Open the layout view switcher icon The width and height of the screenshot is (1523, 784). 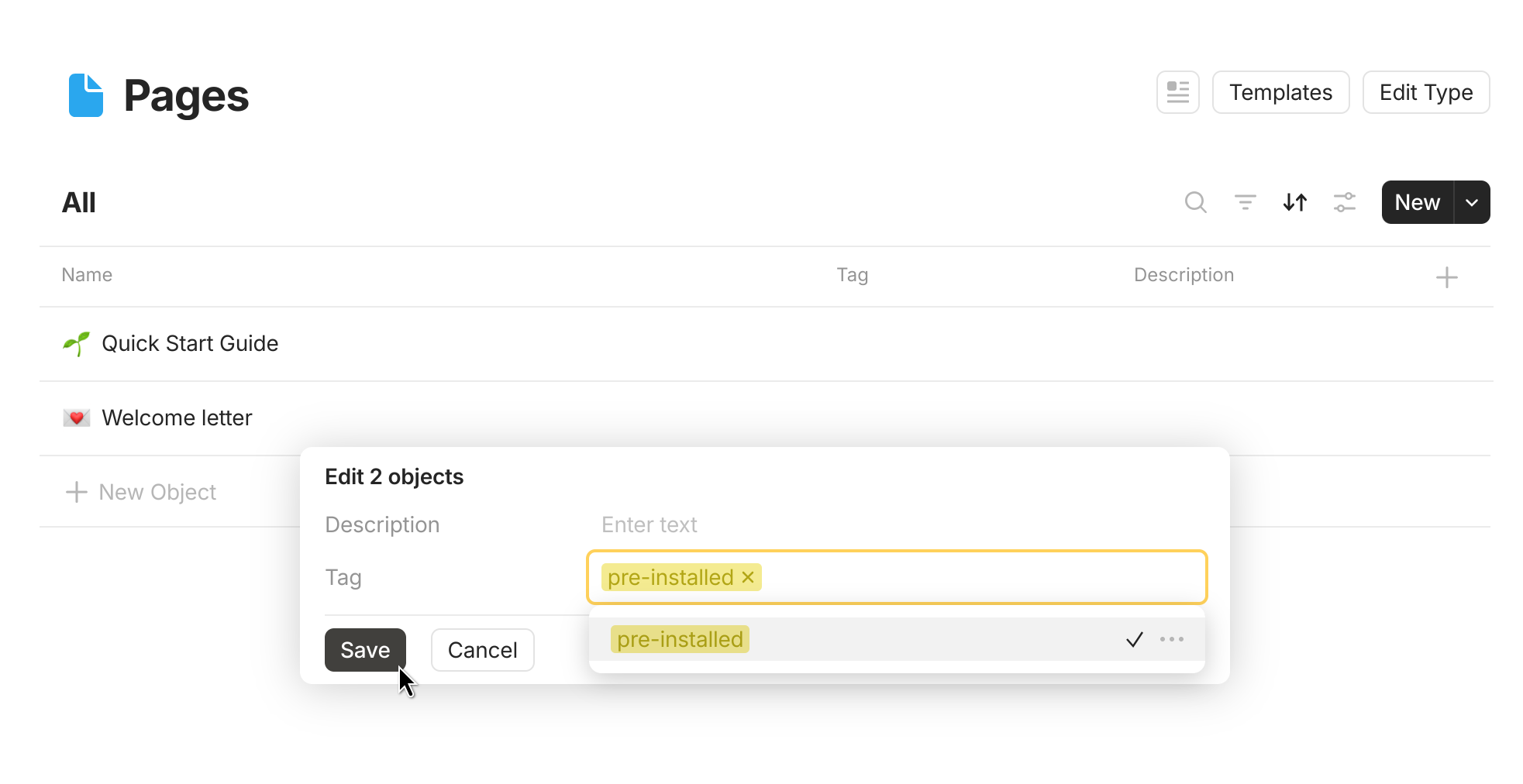(x=1177, y=92)
